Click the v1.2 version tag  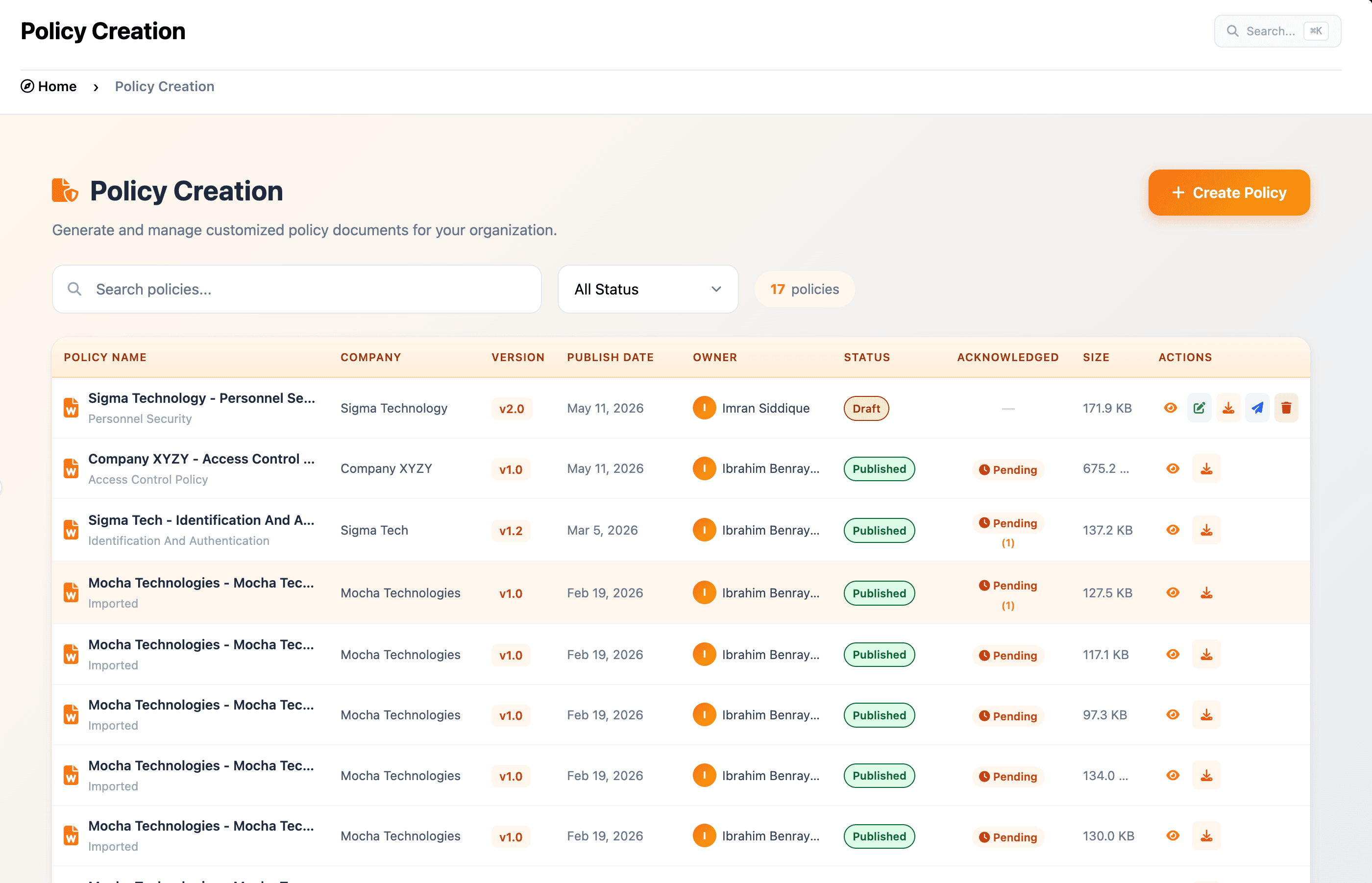pos(510,531)
